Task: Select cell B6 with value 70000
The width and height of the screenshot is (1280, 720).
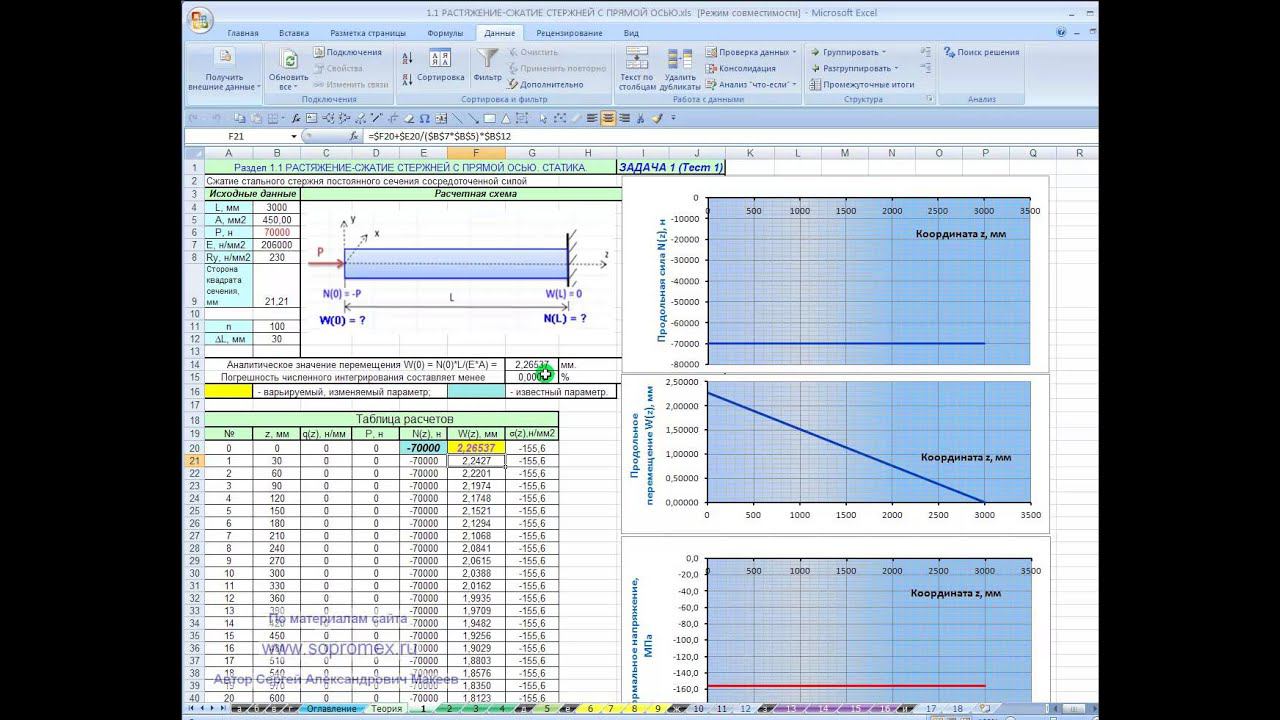Action: tap(277, 232)
